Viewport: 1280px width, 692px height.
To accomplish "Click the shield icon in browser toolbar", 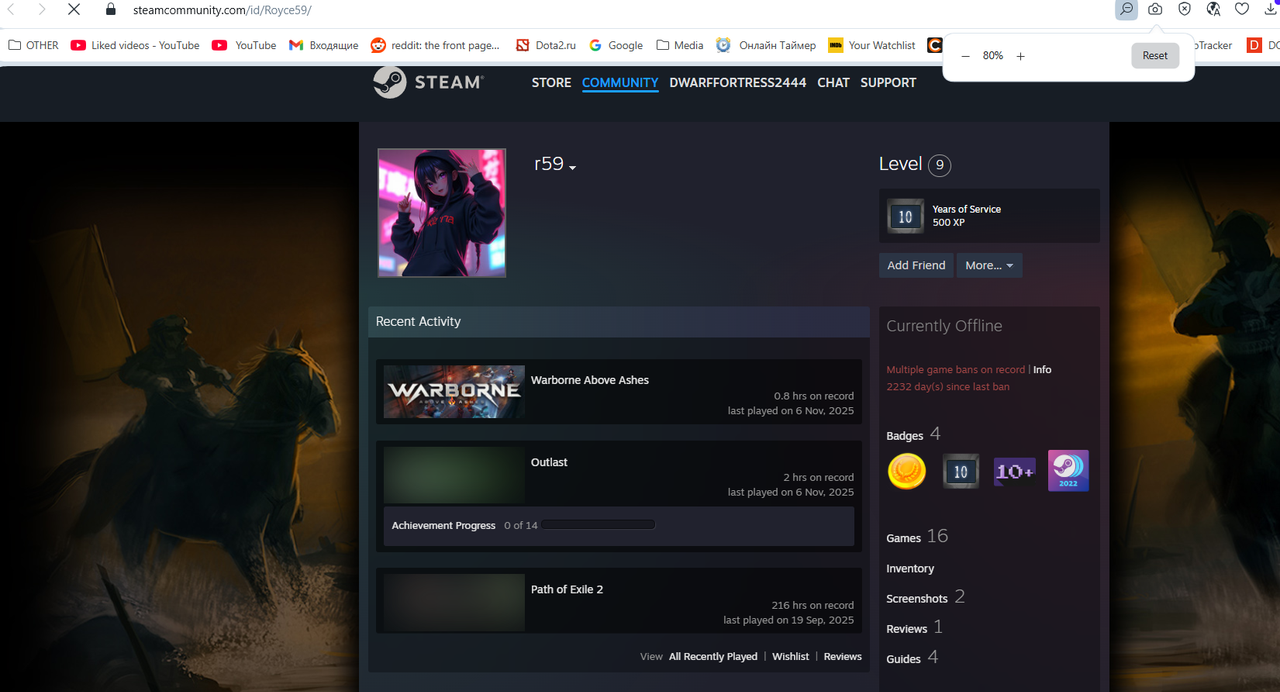I will [x=1184, y=9].
